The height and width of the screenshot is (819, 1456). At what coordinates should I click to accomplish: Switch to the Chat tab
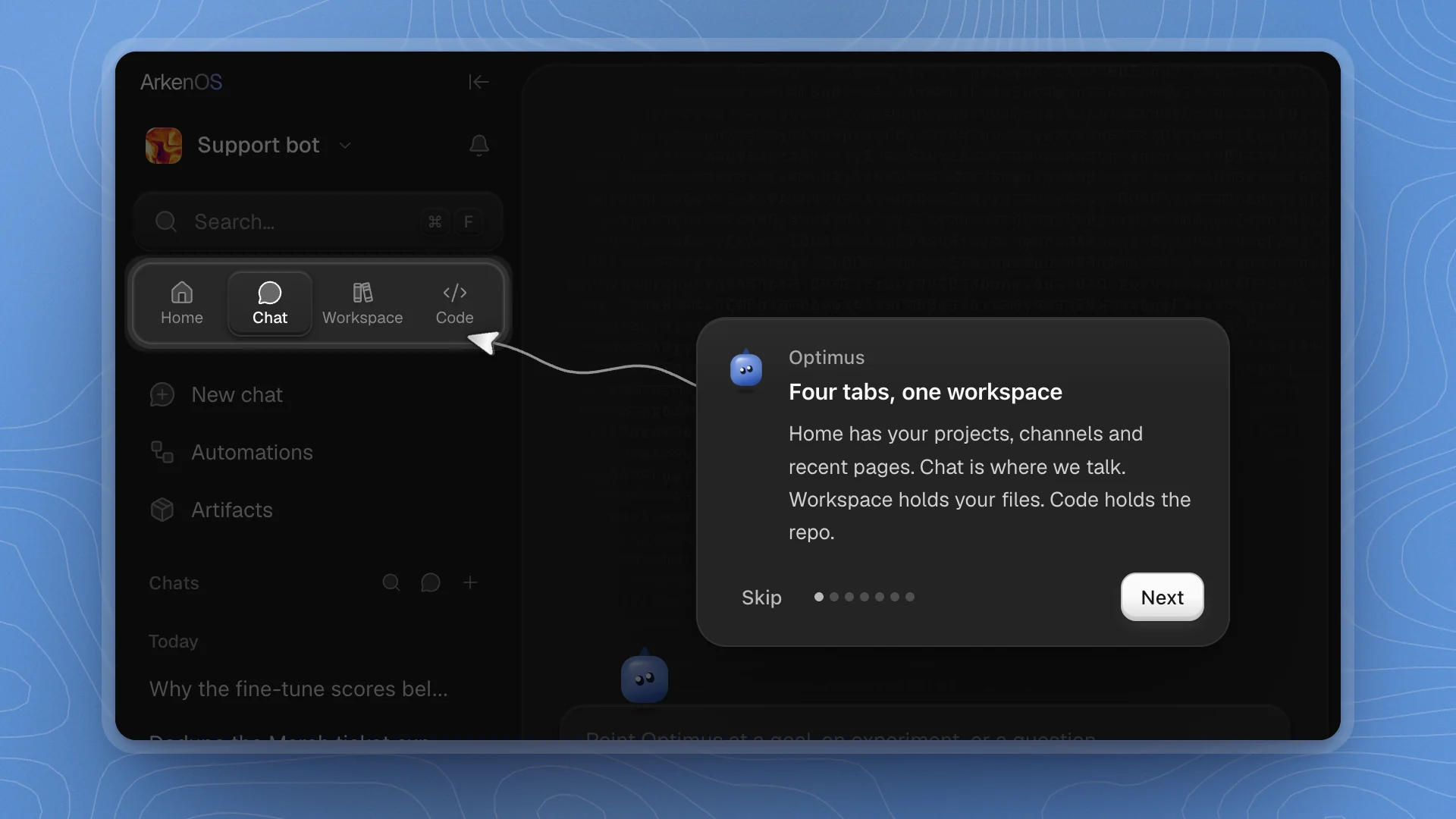tap(270, 303)
